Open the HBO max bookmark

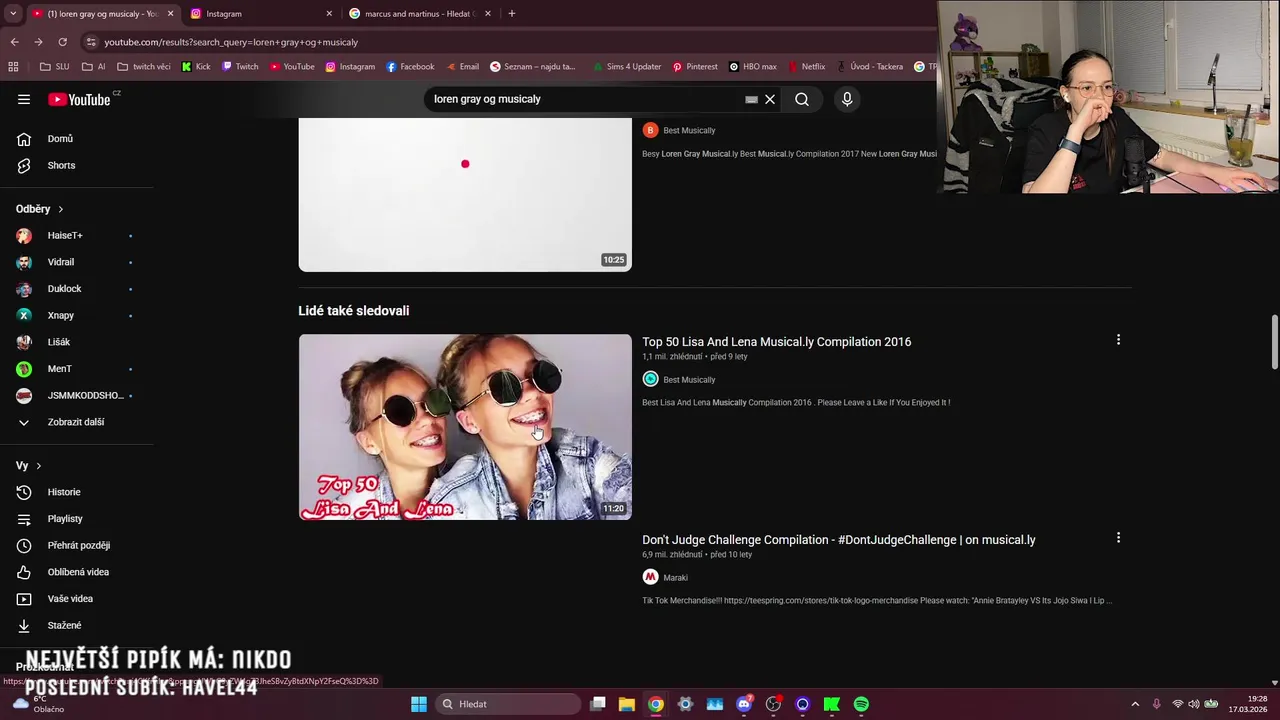[753, 67]
